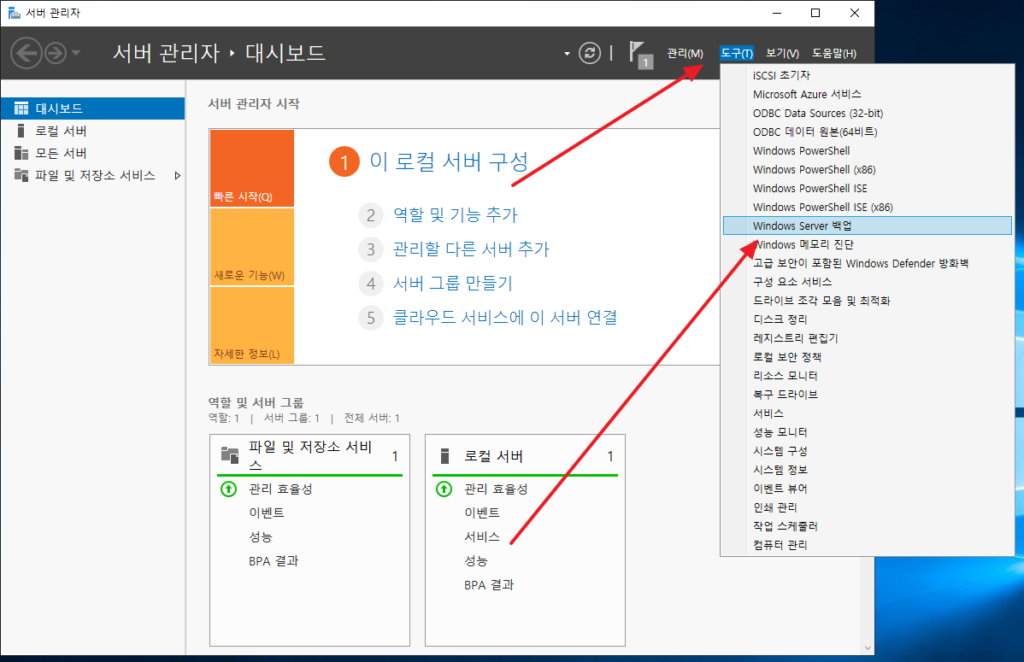Viewport: 1024px width, 662px height.
Task: Click 서비스 in the Local Server tile
Action: [482, 537]
